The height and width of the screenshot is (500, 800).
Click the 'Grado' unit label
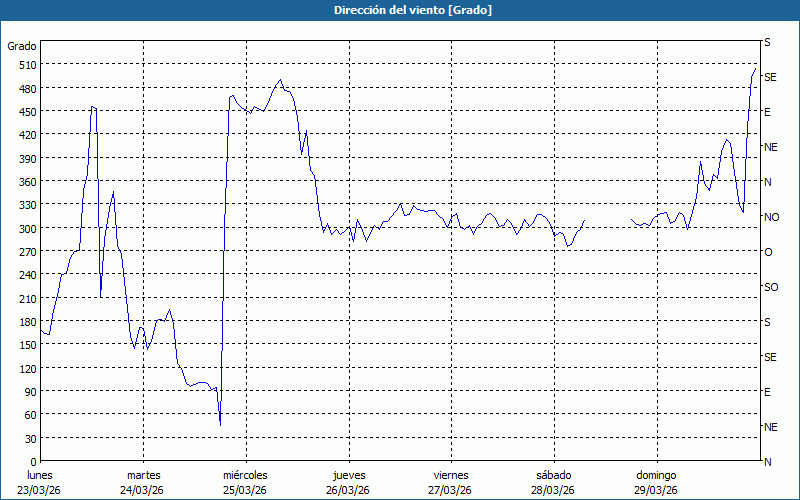coord(22,46)
